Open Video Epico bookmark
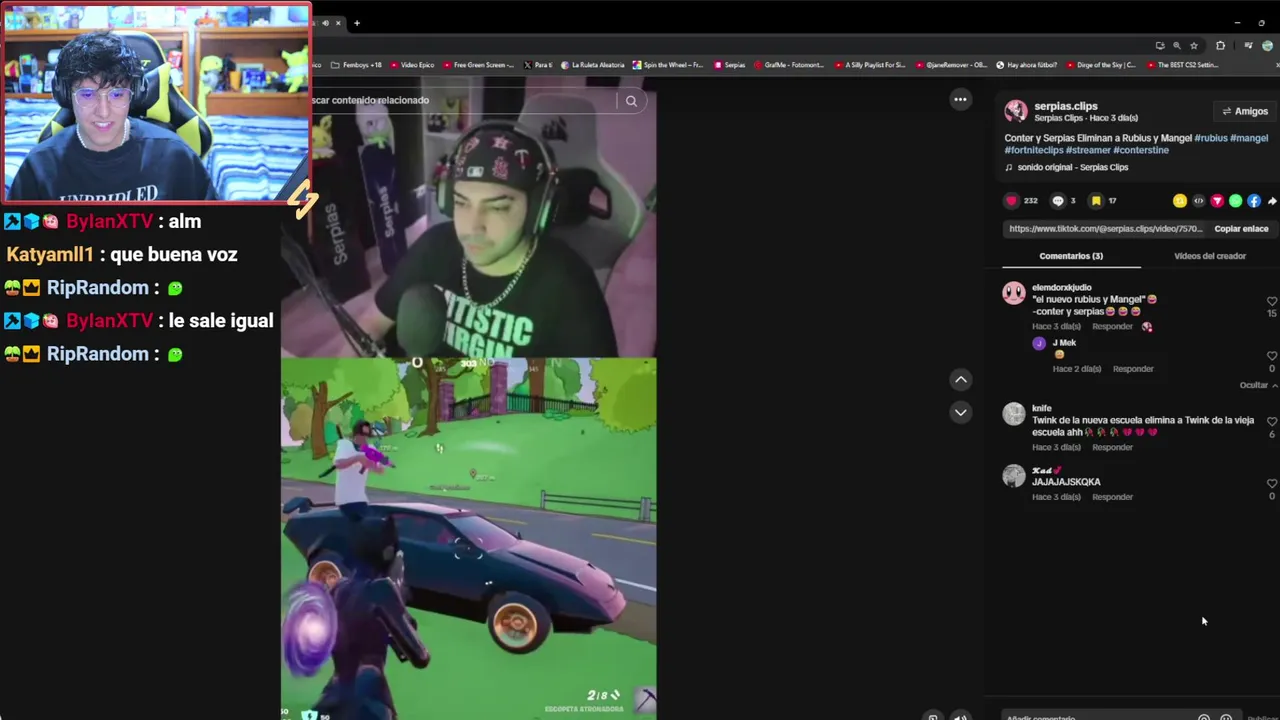The image size is (1280, 720). (412, 65)
